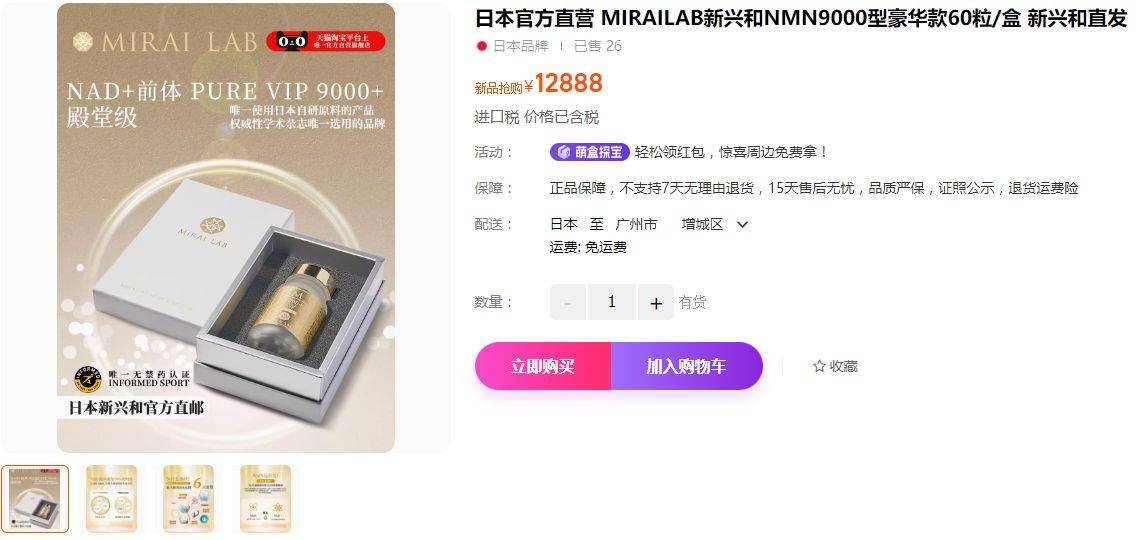Click the red dot beside 日本品牌
Viewport: 1147px width, 540px height.
[481, 46]
